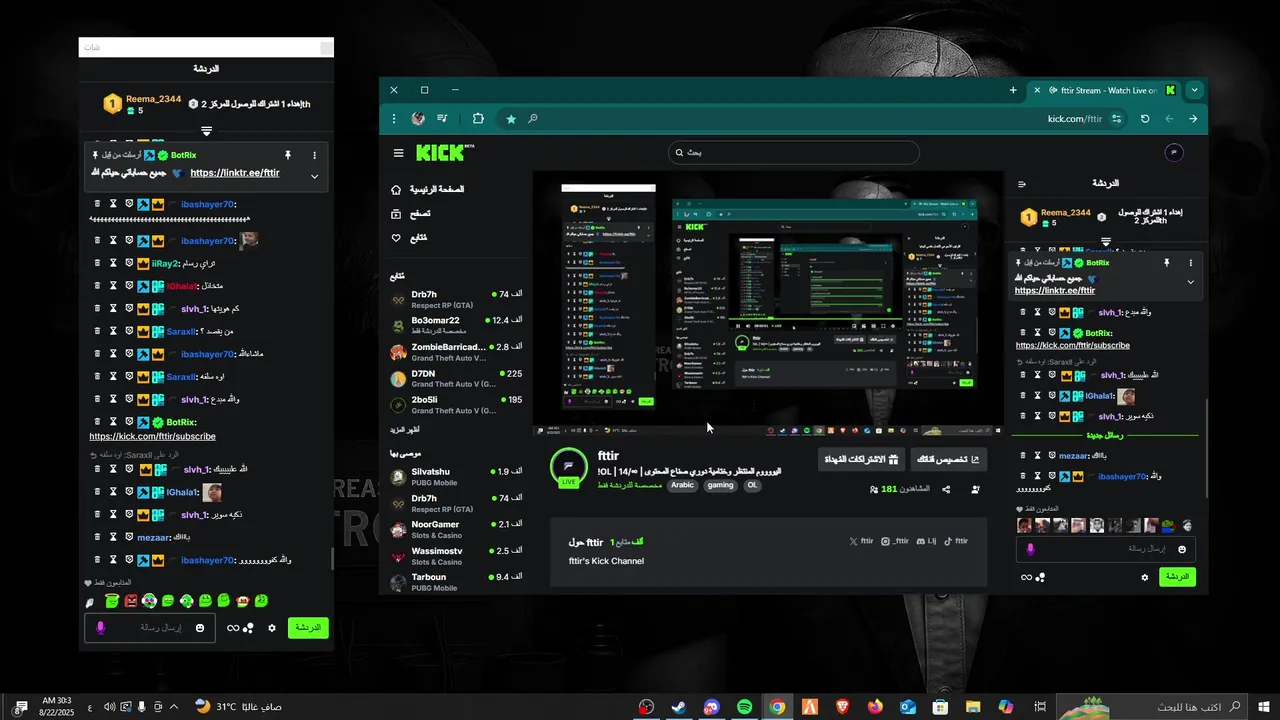Expand أظهر المزيد show more
Viewport: 1280px width, 720px height.
tap(405, 429)
